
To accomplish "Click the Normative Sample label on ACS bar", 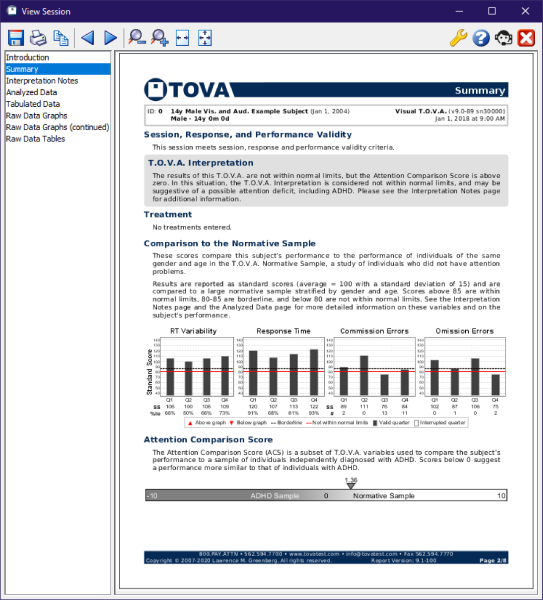I will pyautogui.click(x=383, y=496).
